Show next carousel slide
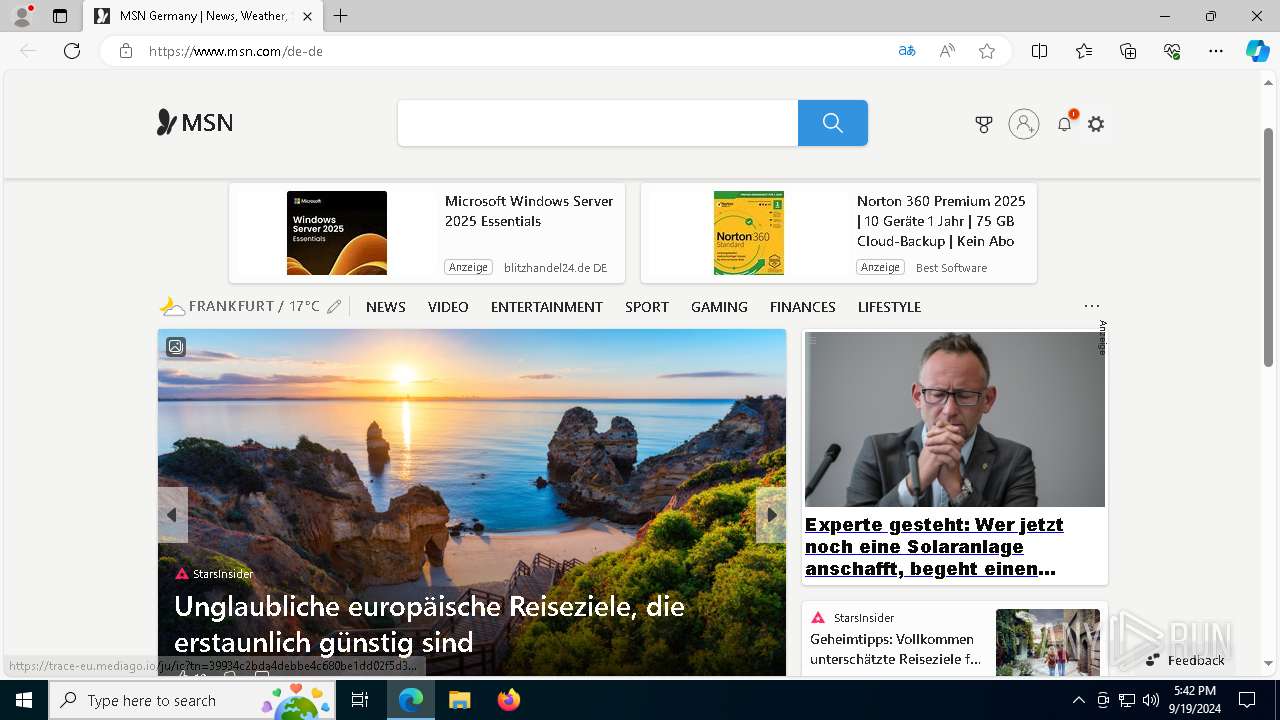 [x=771, y=515]
